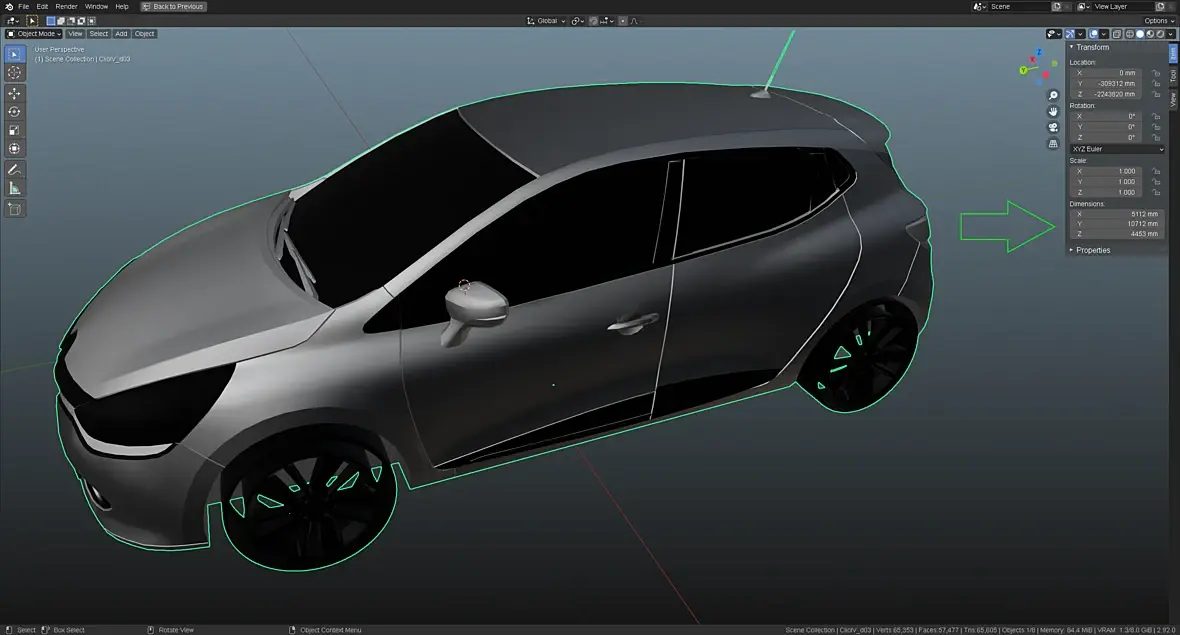Switch perspective/orthographic with the grid icon

[1053, 144]
